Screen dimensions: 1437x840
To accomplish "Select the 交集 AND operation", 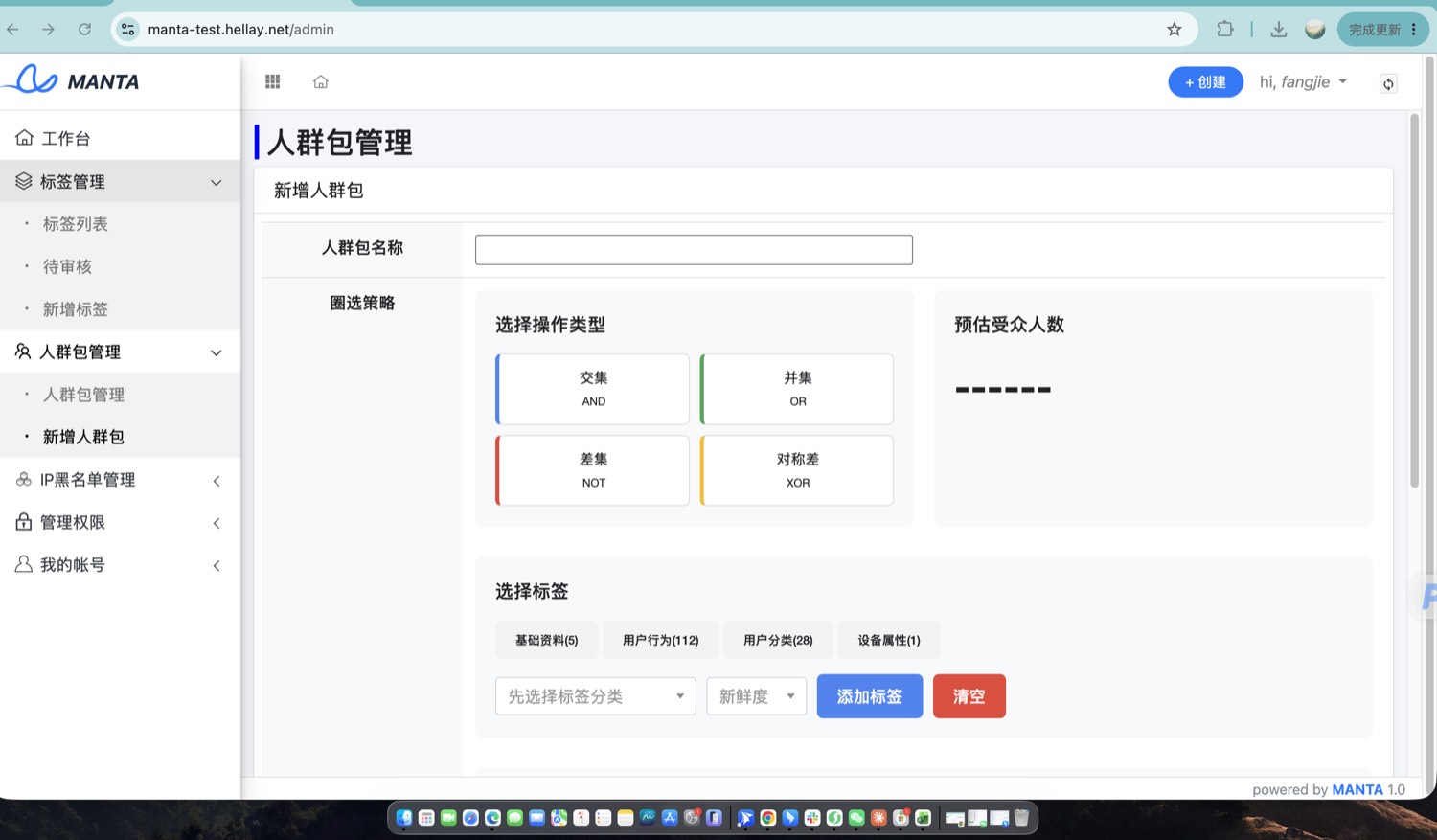I will (592, 389).
